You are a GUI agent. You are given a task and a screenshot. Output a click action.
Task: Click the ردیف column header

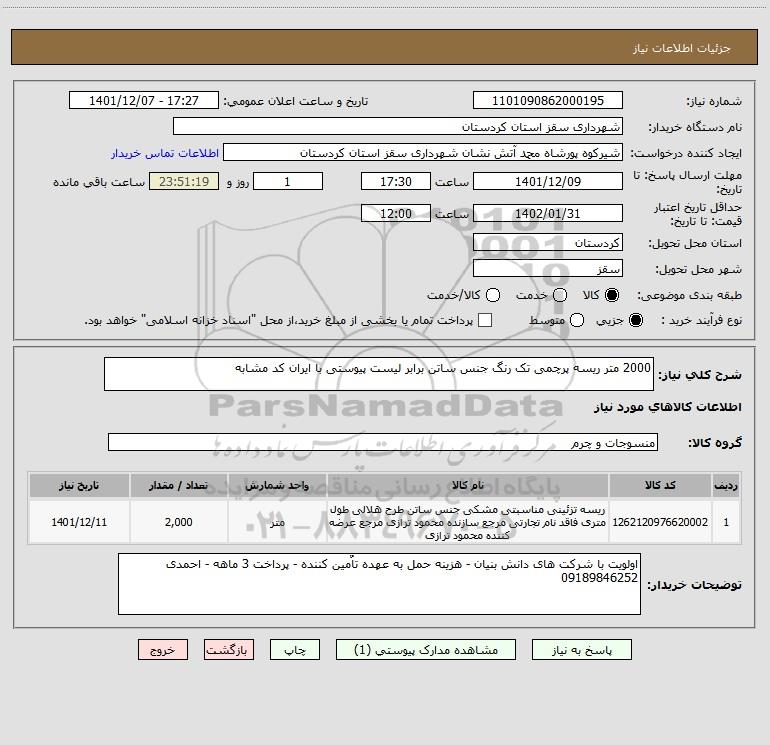coord(726,485)
